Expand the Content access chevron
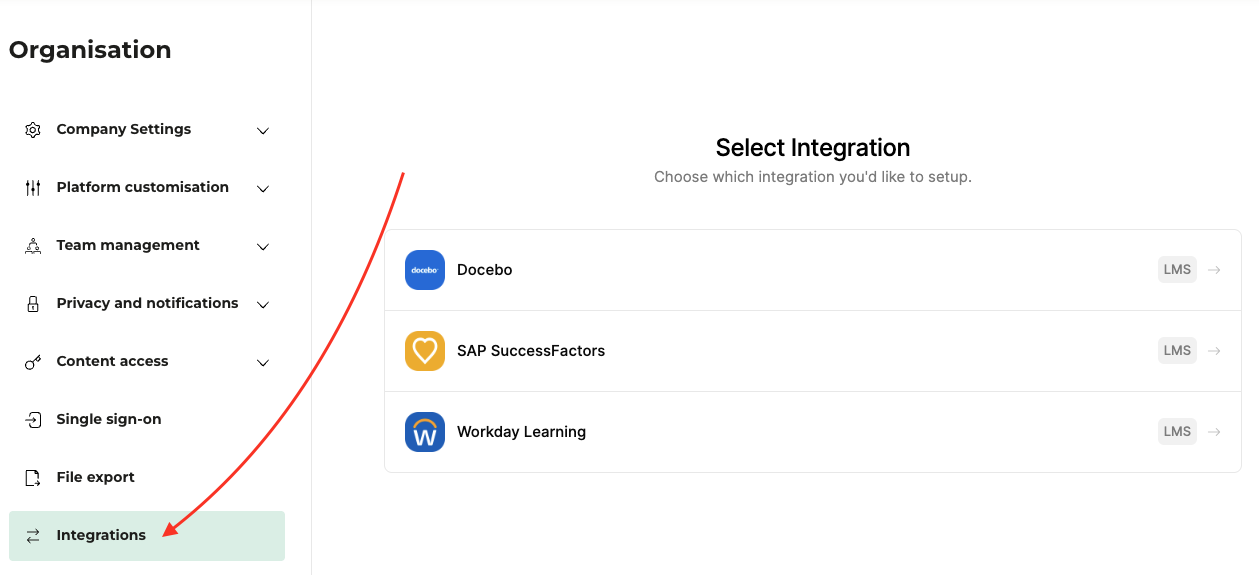 tap(263, 363)
